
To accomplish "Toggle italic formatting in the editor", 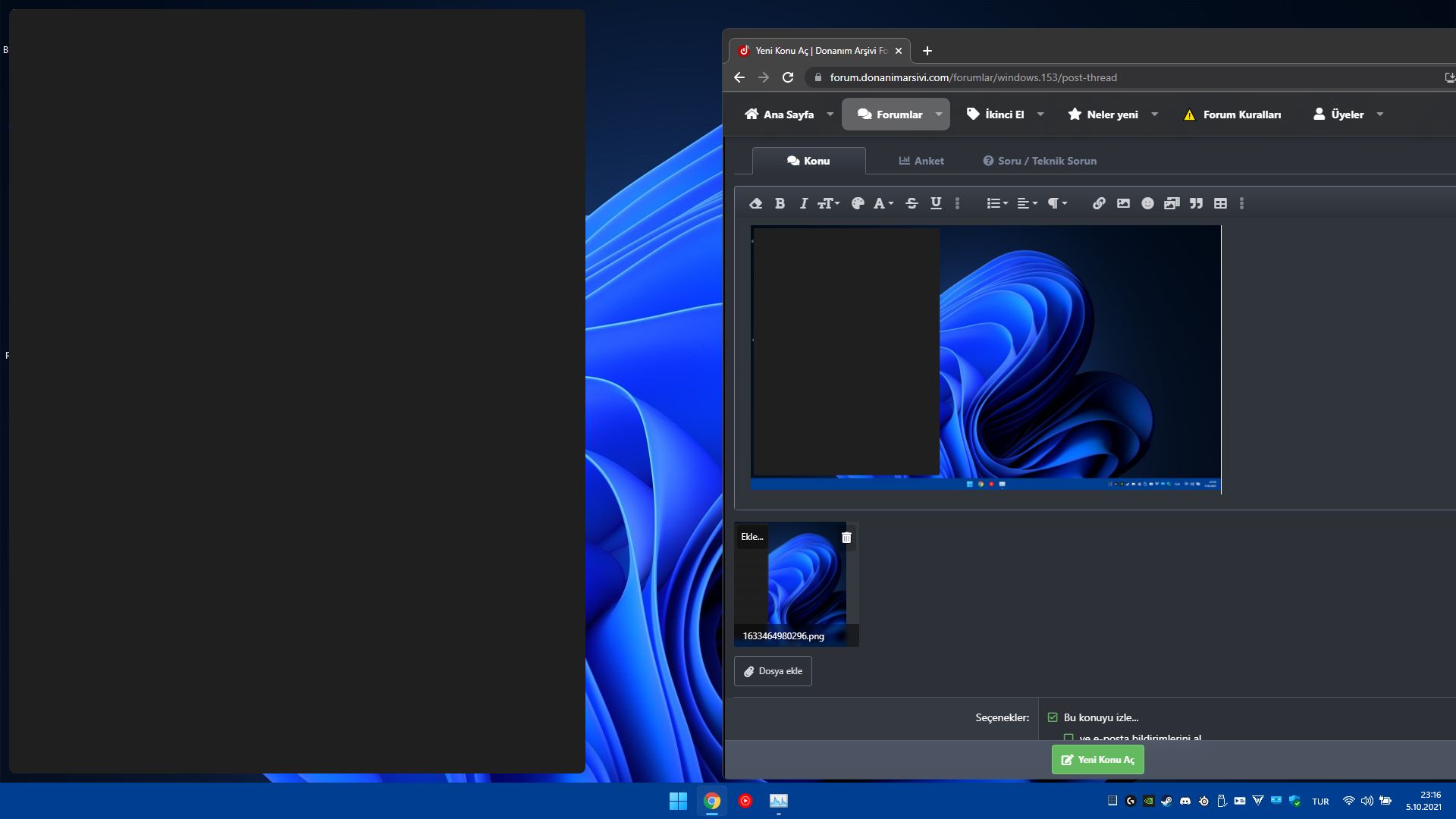I will coord(803,203).
